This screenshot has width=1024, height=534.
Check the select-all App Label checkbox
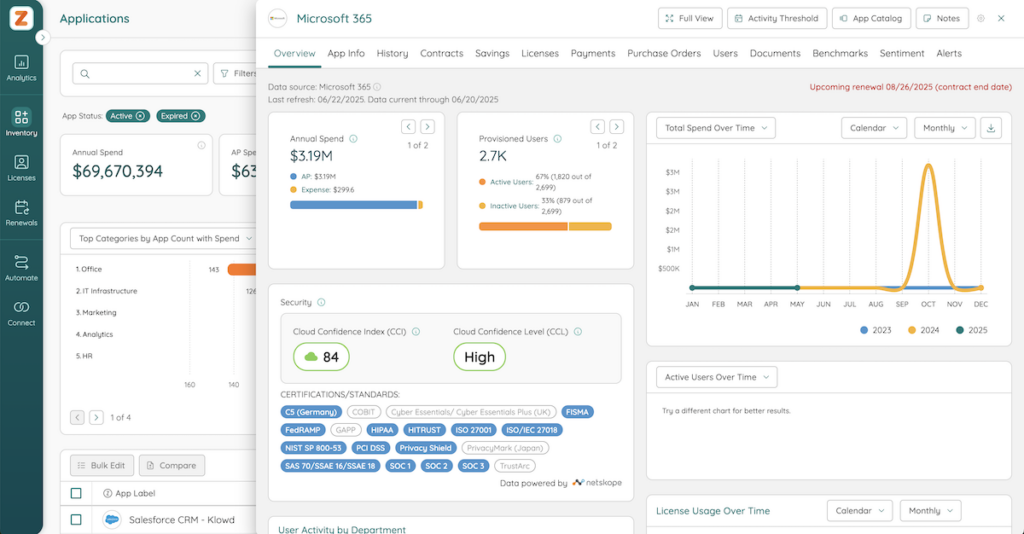76,494
